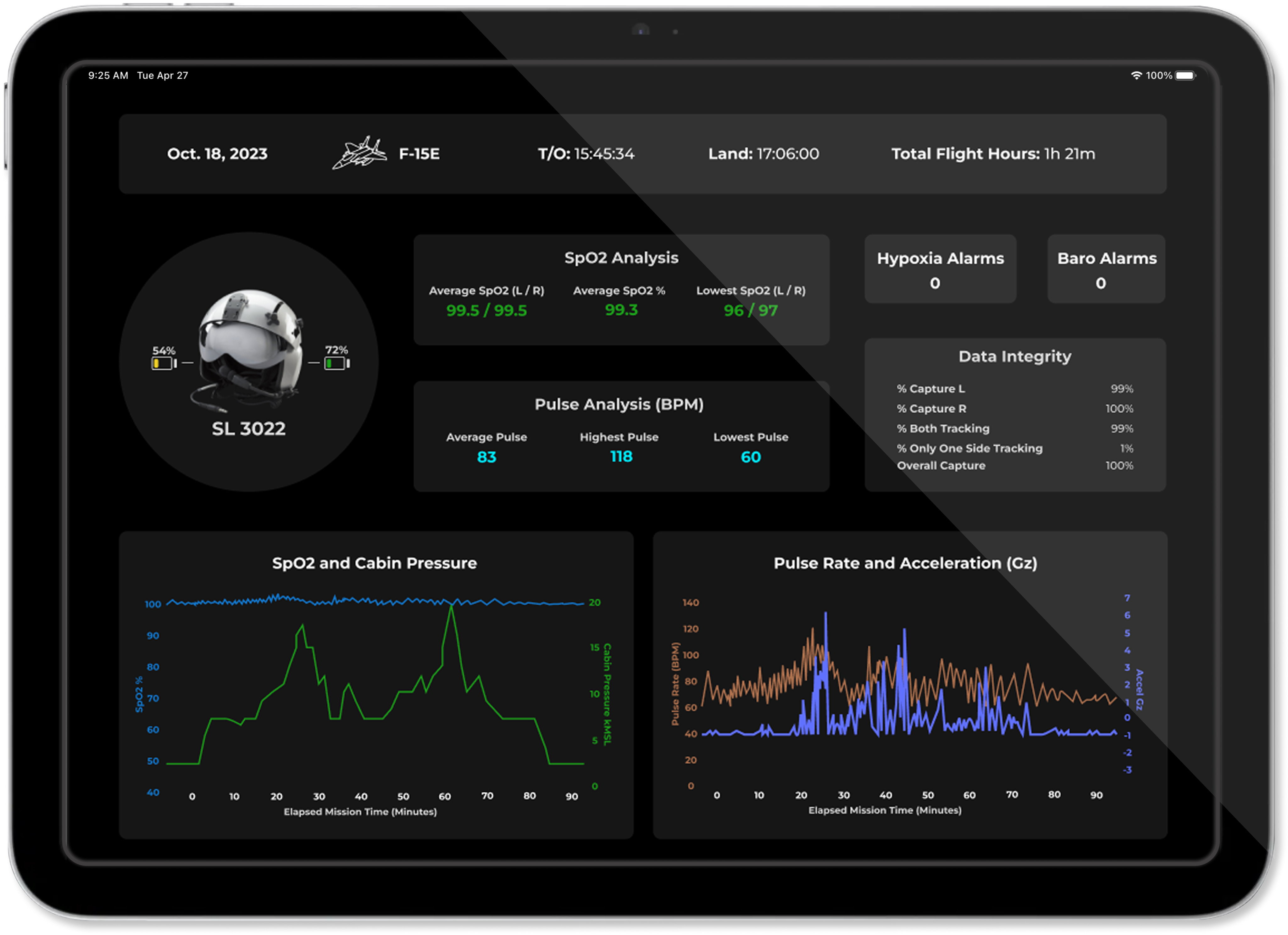Tap the iPad battery icon in status bar
The width and height of the screenshot is (1288, 935).
[x=1186, y=76]
